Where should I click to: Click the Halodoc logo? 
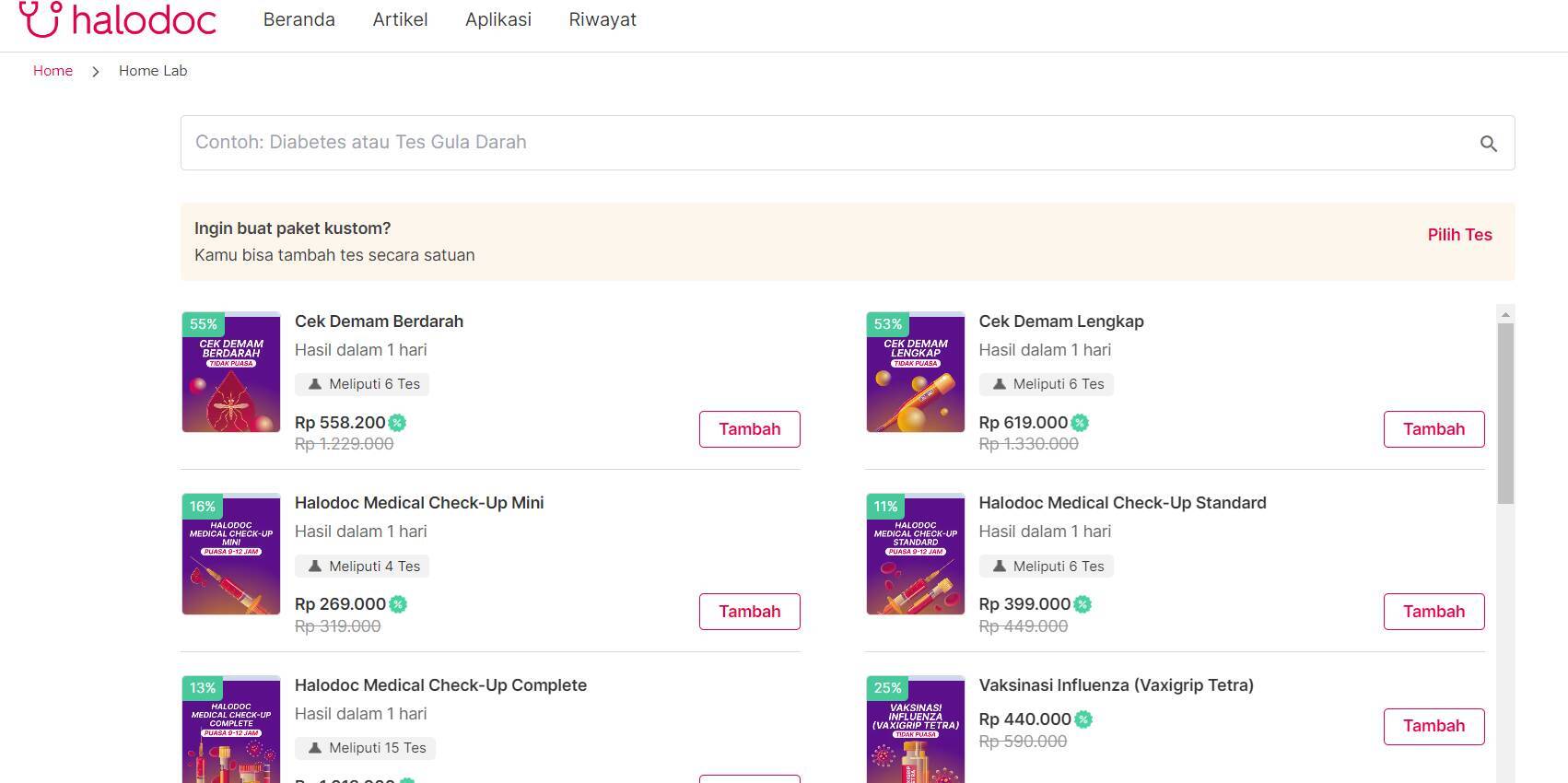pyautogui.click(x=118, y=19)
